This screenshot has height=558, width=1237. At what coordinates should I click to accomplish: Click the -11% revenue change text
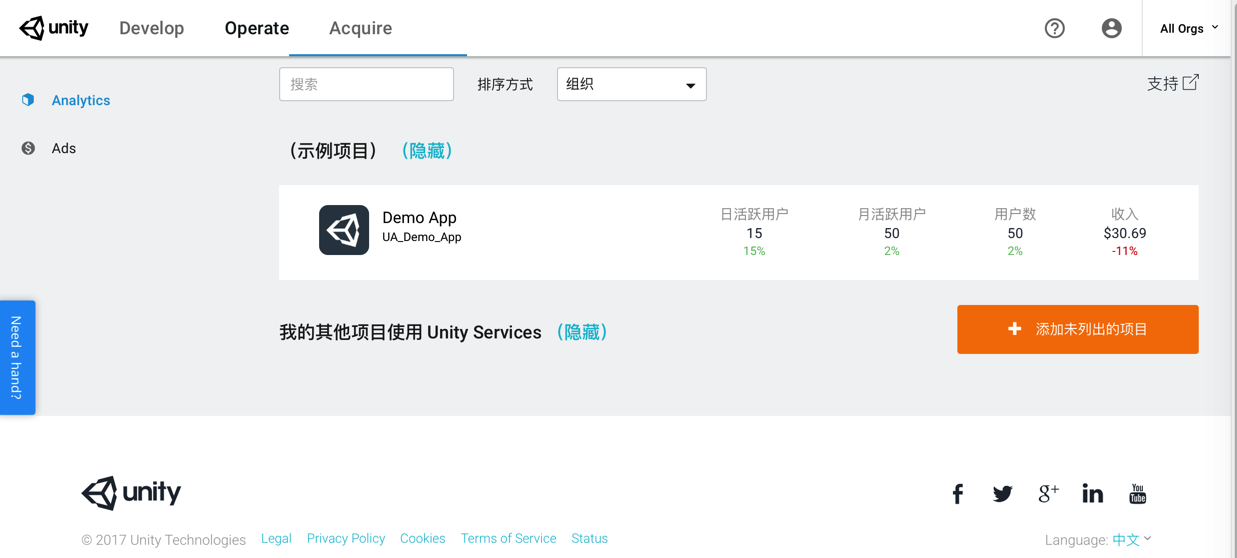pyautogui.click(x=1125, y=251)
